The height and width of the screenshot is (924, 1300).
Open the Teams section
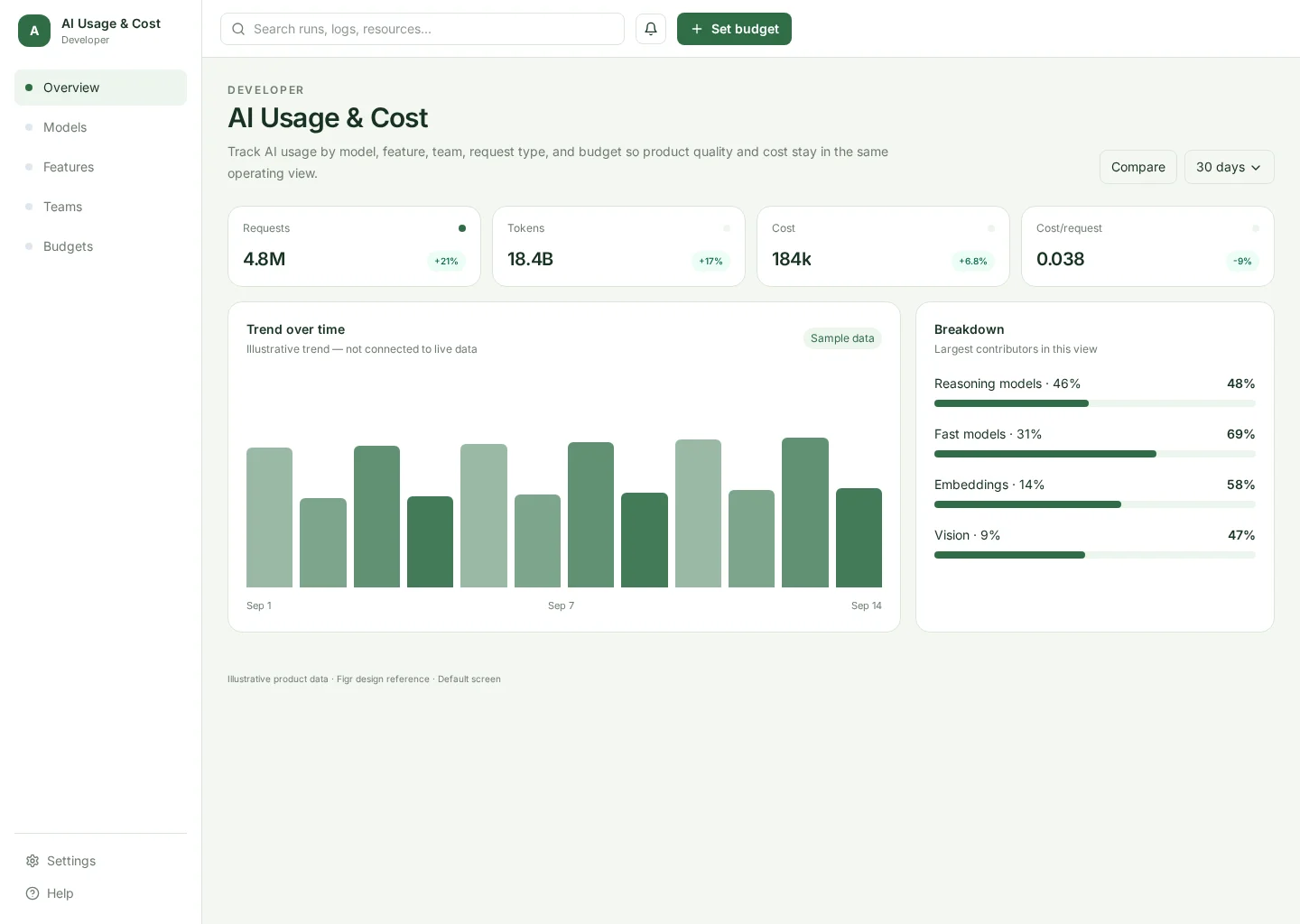point(100,207)
